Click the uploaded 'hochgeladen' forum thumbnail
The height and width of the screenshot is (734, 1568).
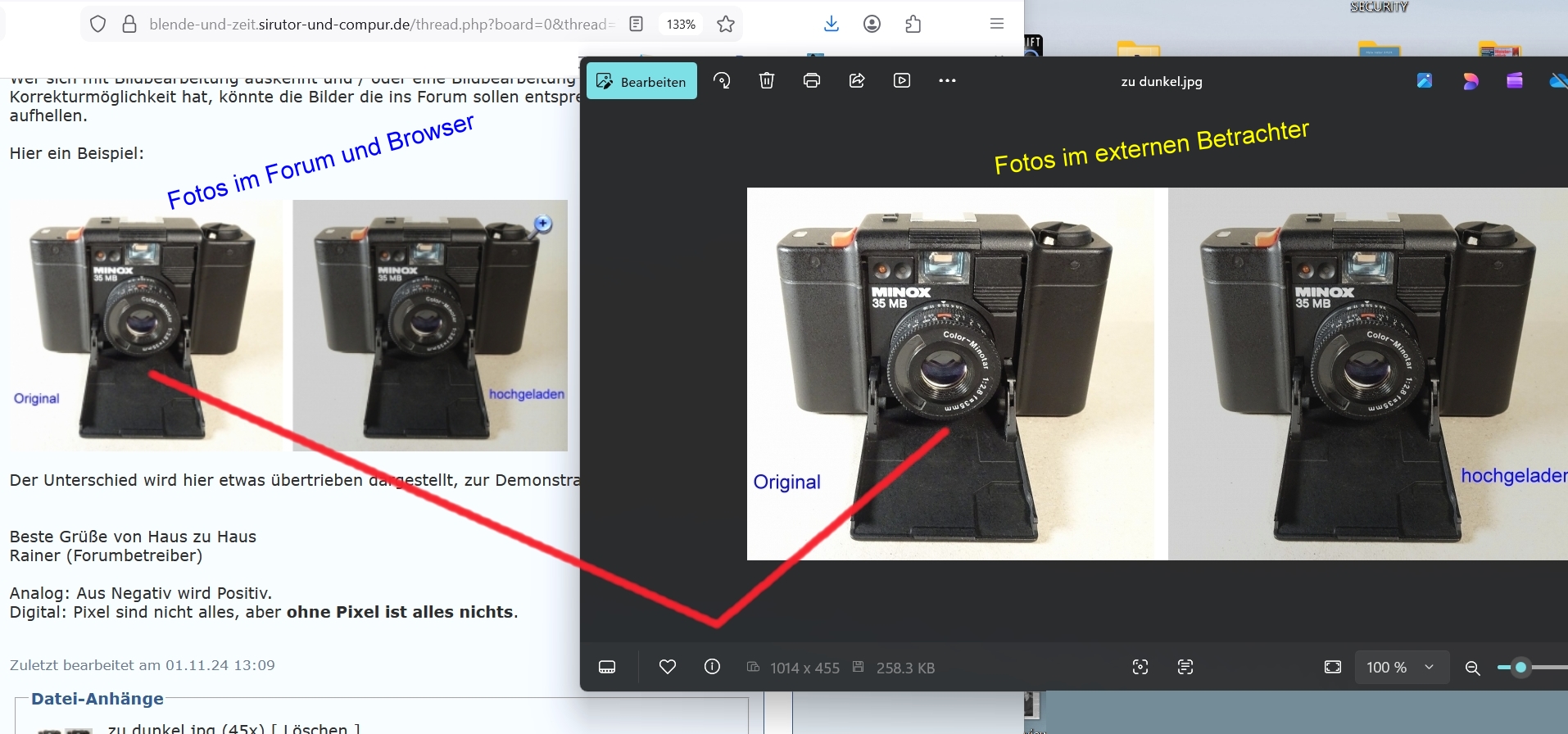tap(429, 325)
